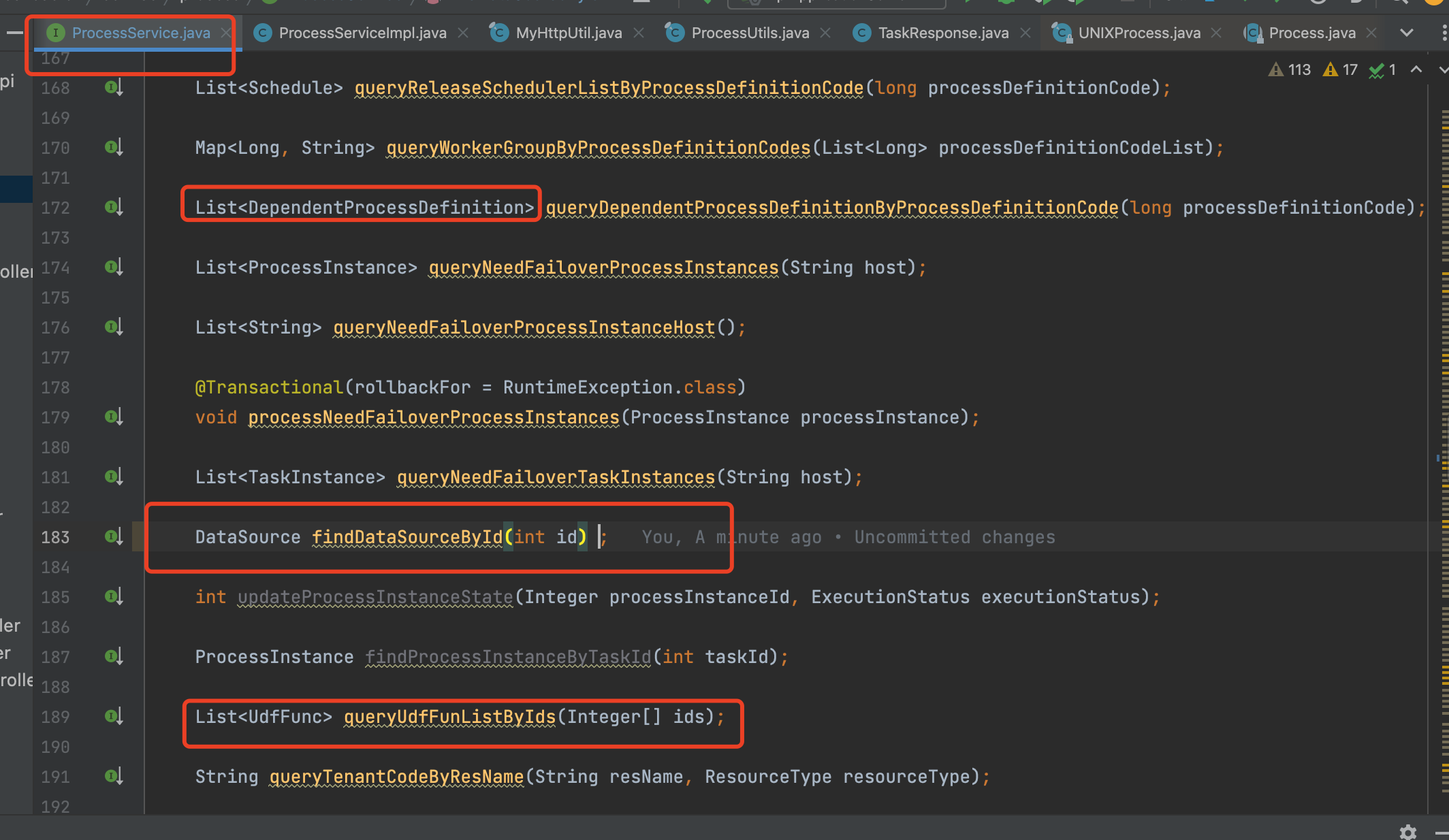Screen dimensions: 1449x840
Task: Switch to ProcessServiceImpl.java tab
Action: [362, 33]
